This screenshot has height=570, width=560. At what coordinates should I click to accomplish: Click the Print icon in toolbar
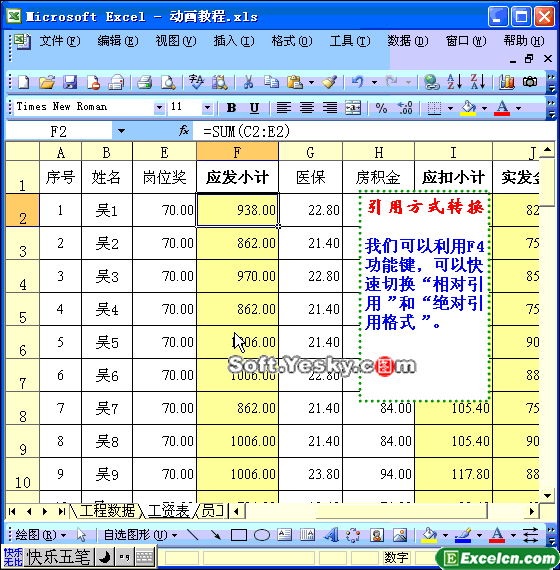(144, 82)
